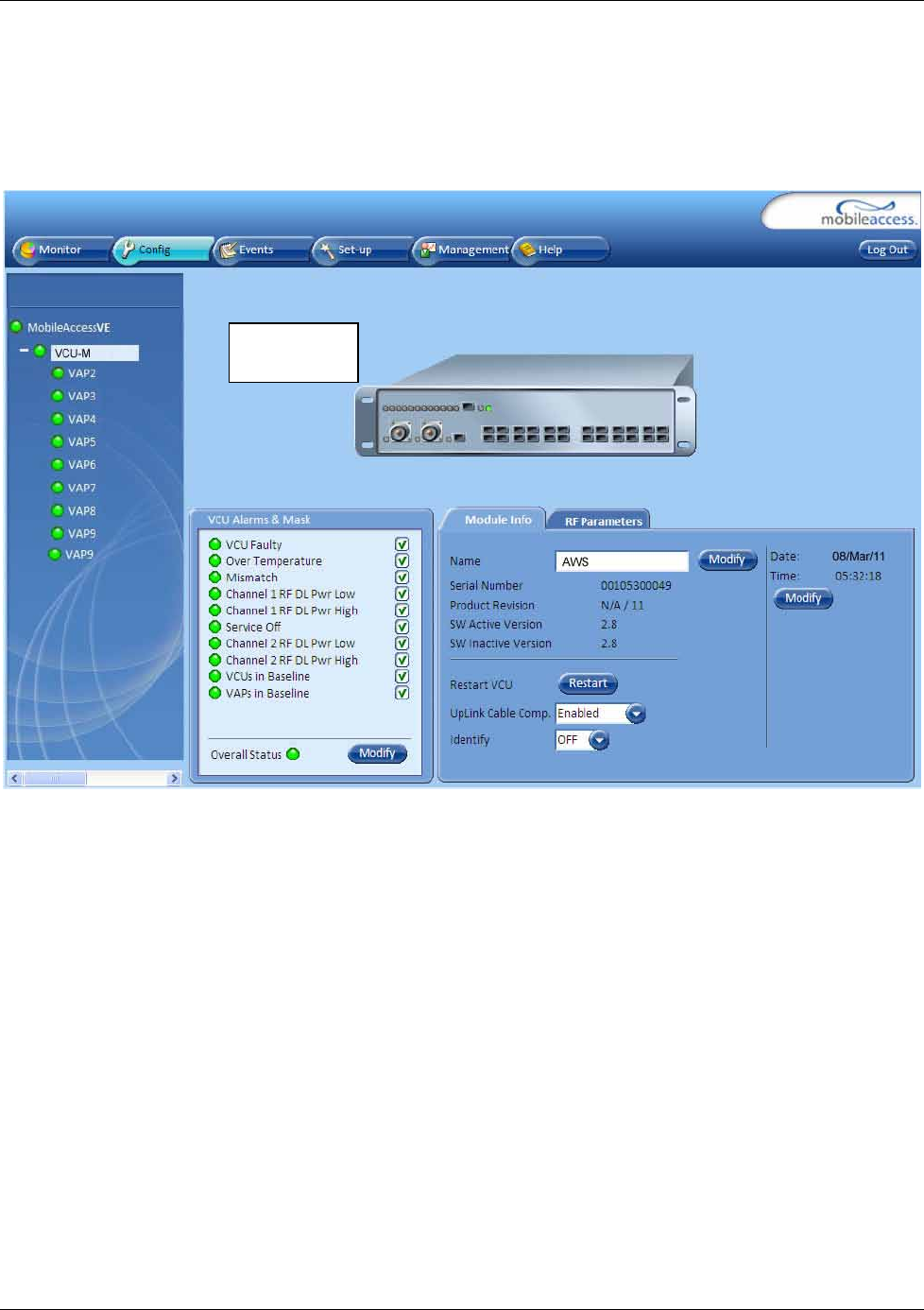The height and width of the screenshot is (1310, 924).
Task: Click VCU Faulty green alarm indicator
Action: click(x=215, y=544)
